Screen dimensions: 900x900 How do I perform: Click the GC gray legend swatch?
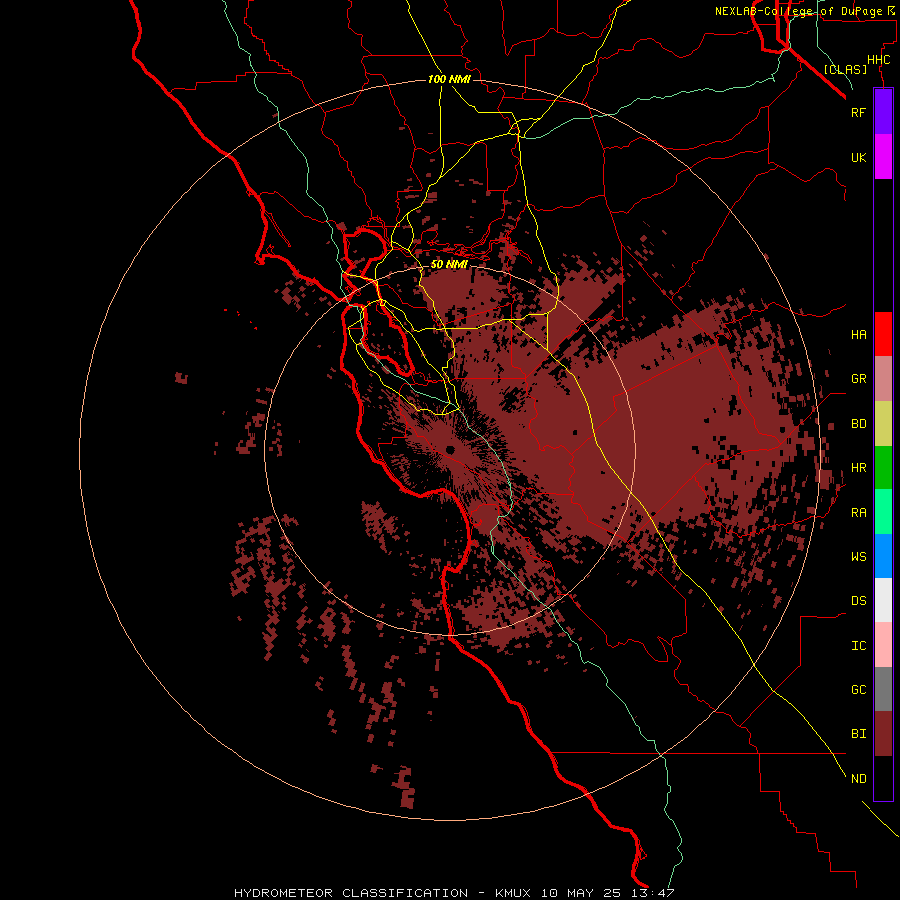coord(883,689)
